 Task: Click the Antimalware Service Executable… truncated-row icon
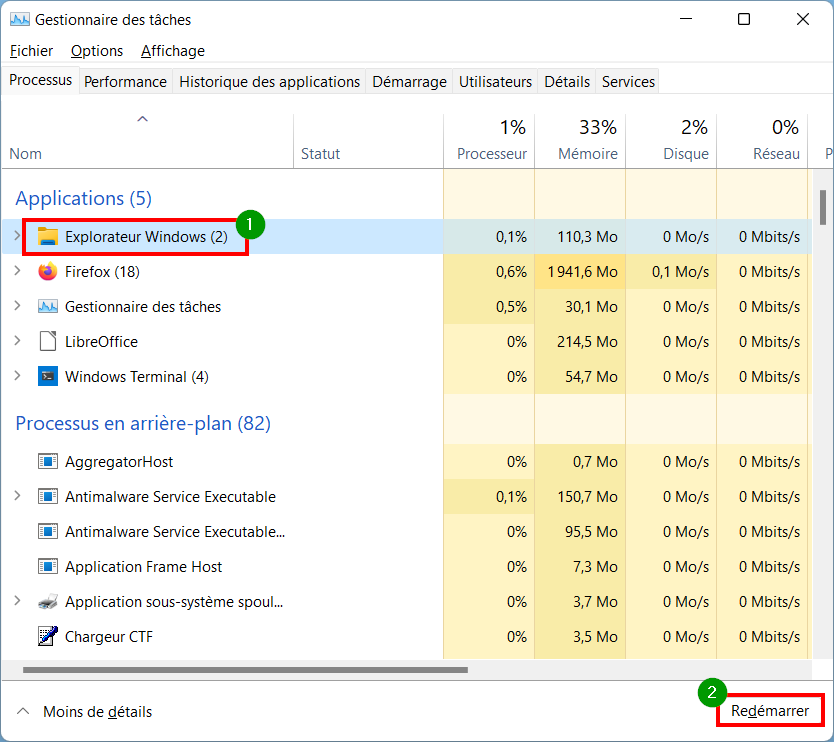click(x=48, y=531)
